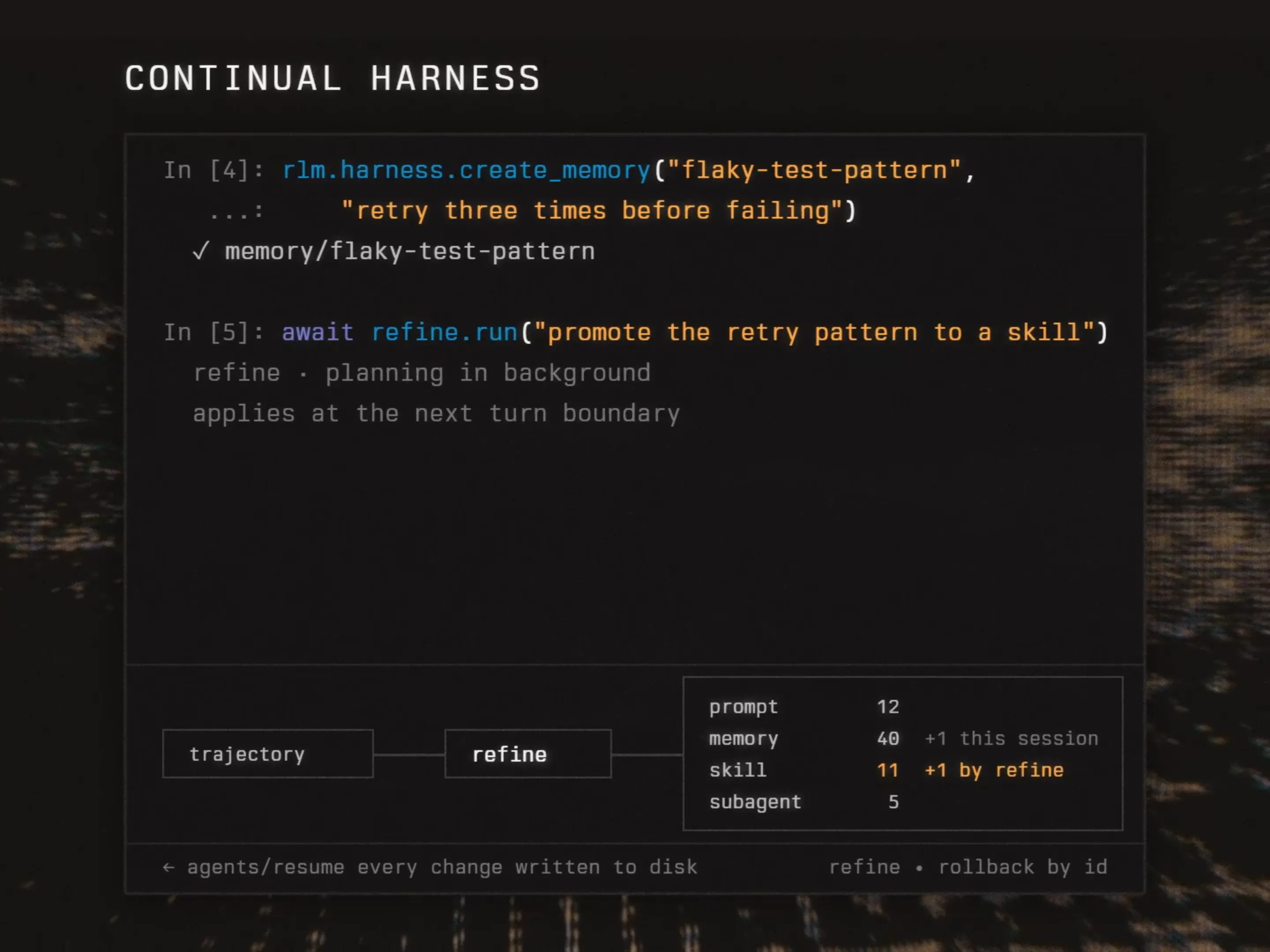The height and width of the screenshot is (952, 1270).
Task: Click "promote the retry pattern to a skill"
Action: (x=814, y=333)
